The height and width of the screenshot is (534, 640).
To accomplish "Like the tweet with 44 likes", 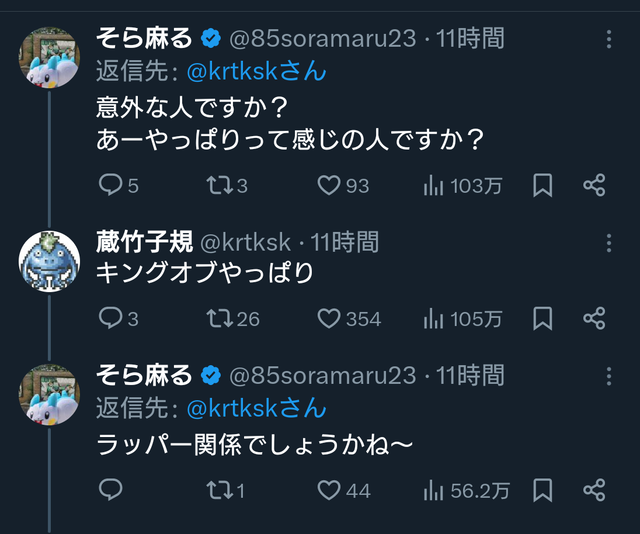I will [x=330, y=490].
